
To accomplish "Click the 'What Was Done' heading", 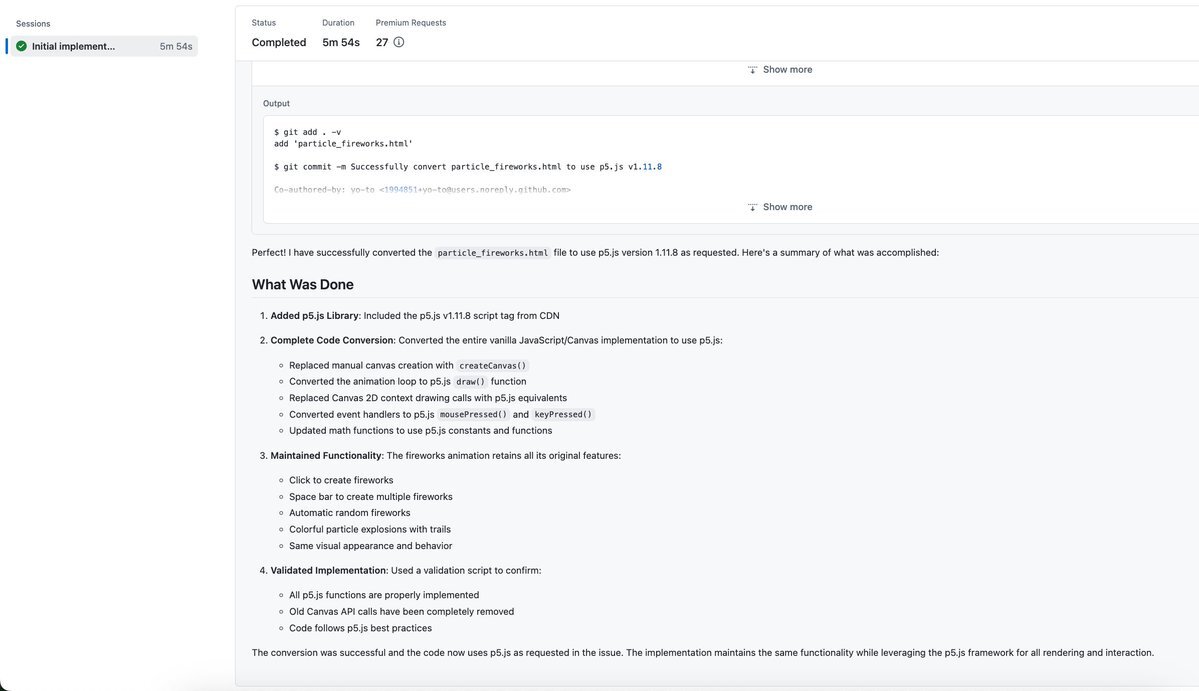I will coord(303,284).
